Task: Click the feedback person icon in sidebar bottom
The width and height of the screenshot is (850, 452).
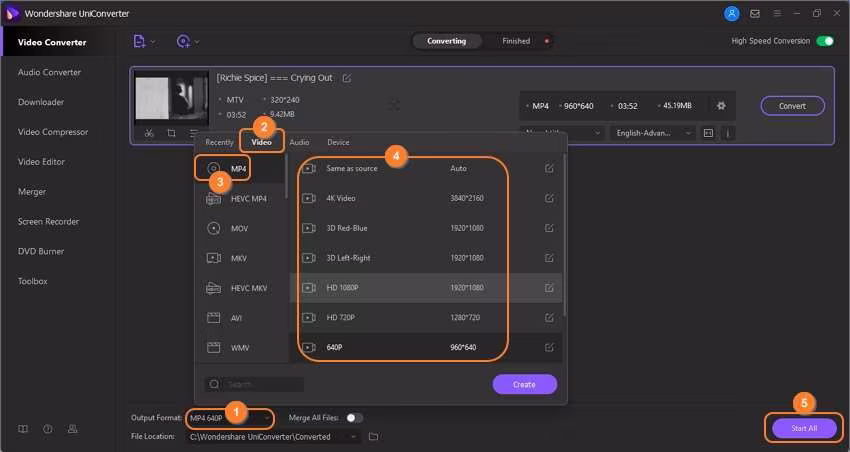Action: [x=73, y=429]
